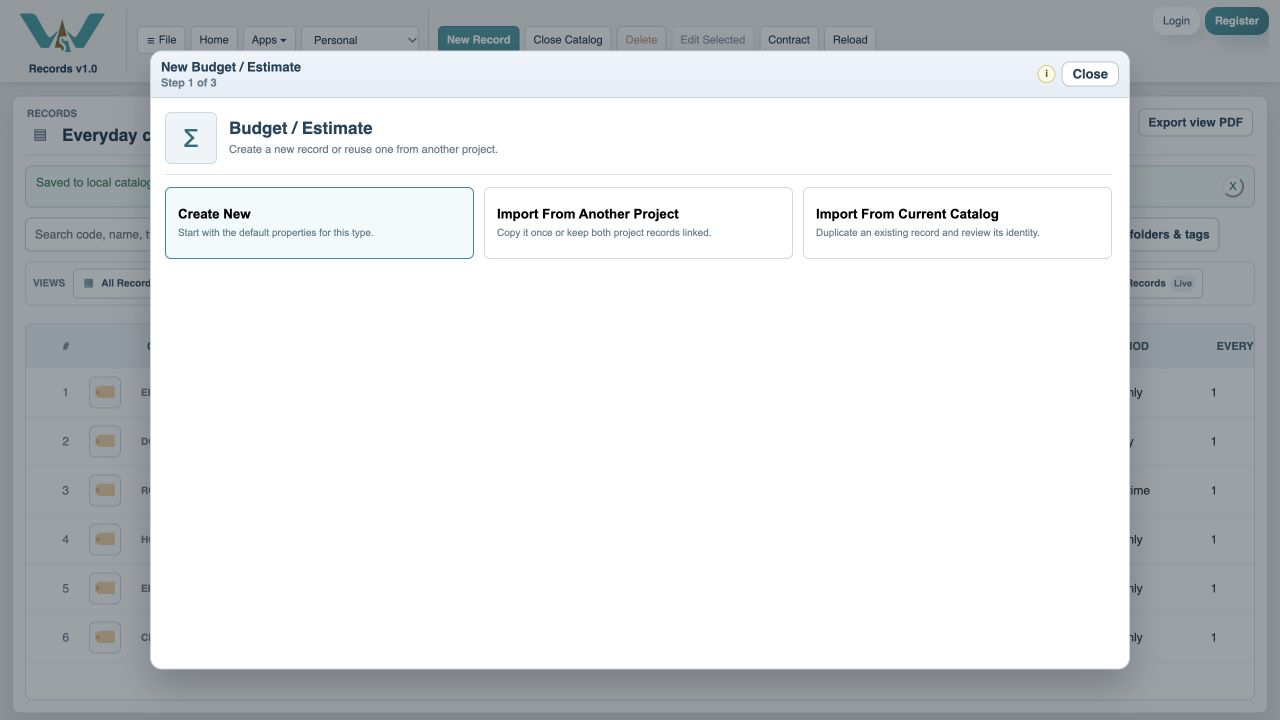
Task: Click the tag icon in row 2
Action: point(105,441)
